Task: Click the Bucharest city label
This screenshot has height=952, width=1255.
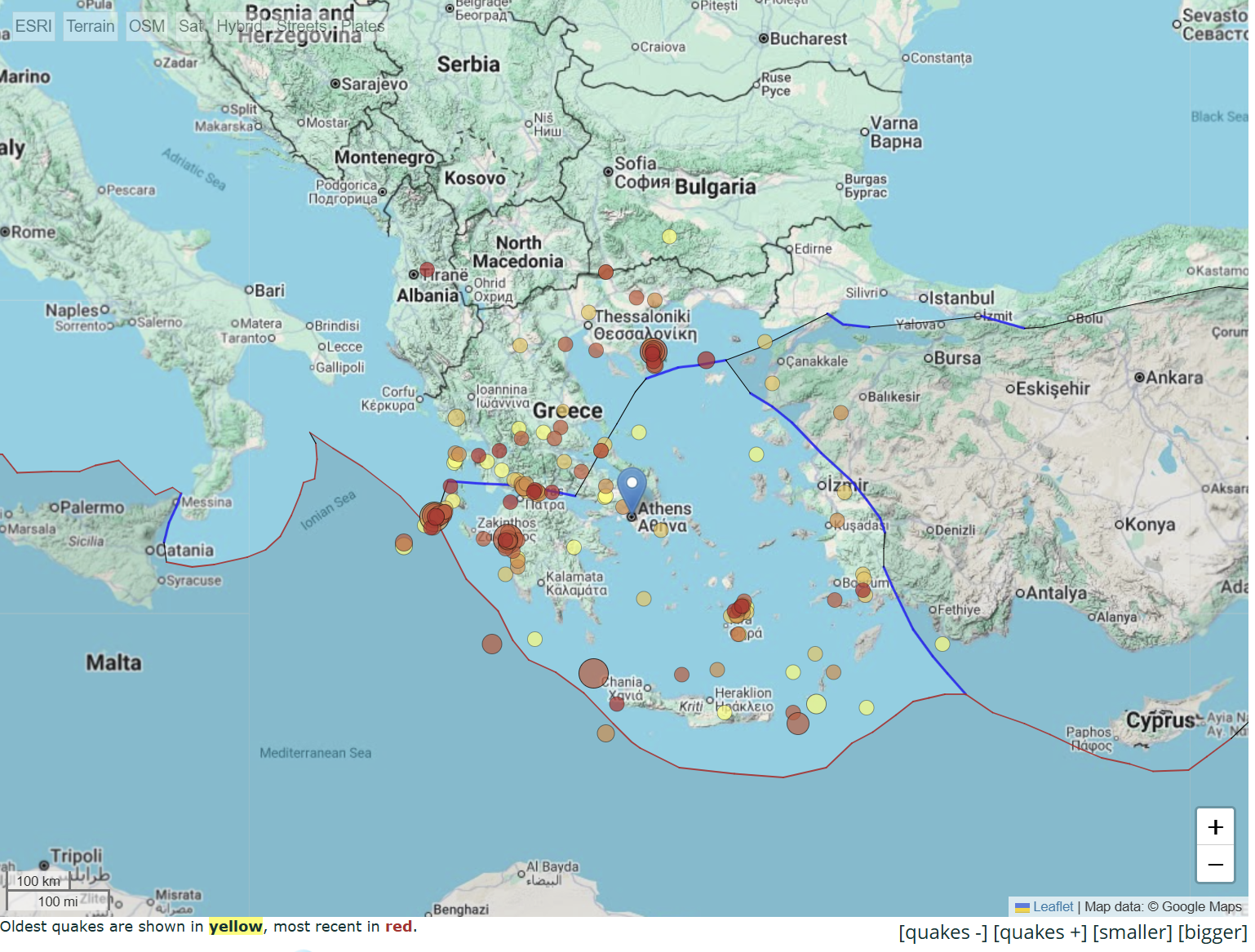Action: [x=808, y=38]
